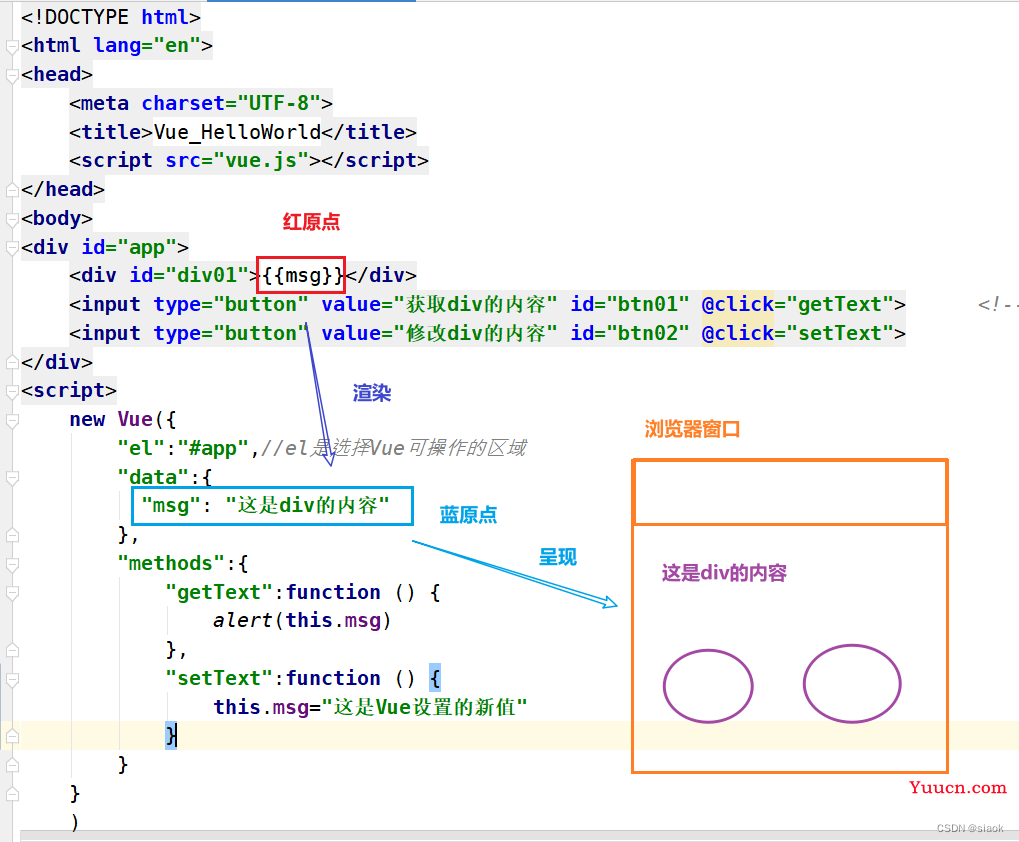Viewport: 1019px width, 842px height.
Task: Click value="获取div的内容" attribute
Action: (x=440, y=304)
